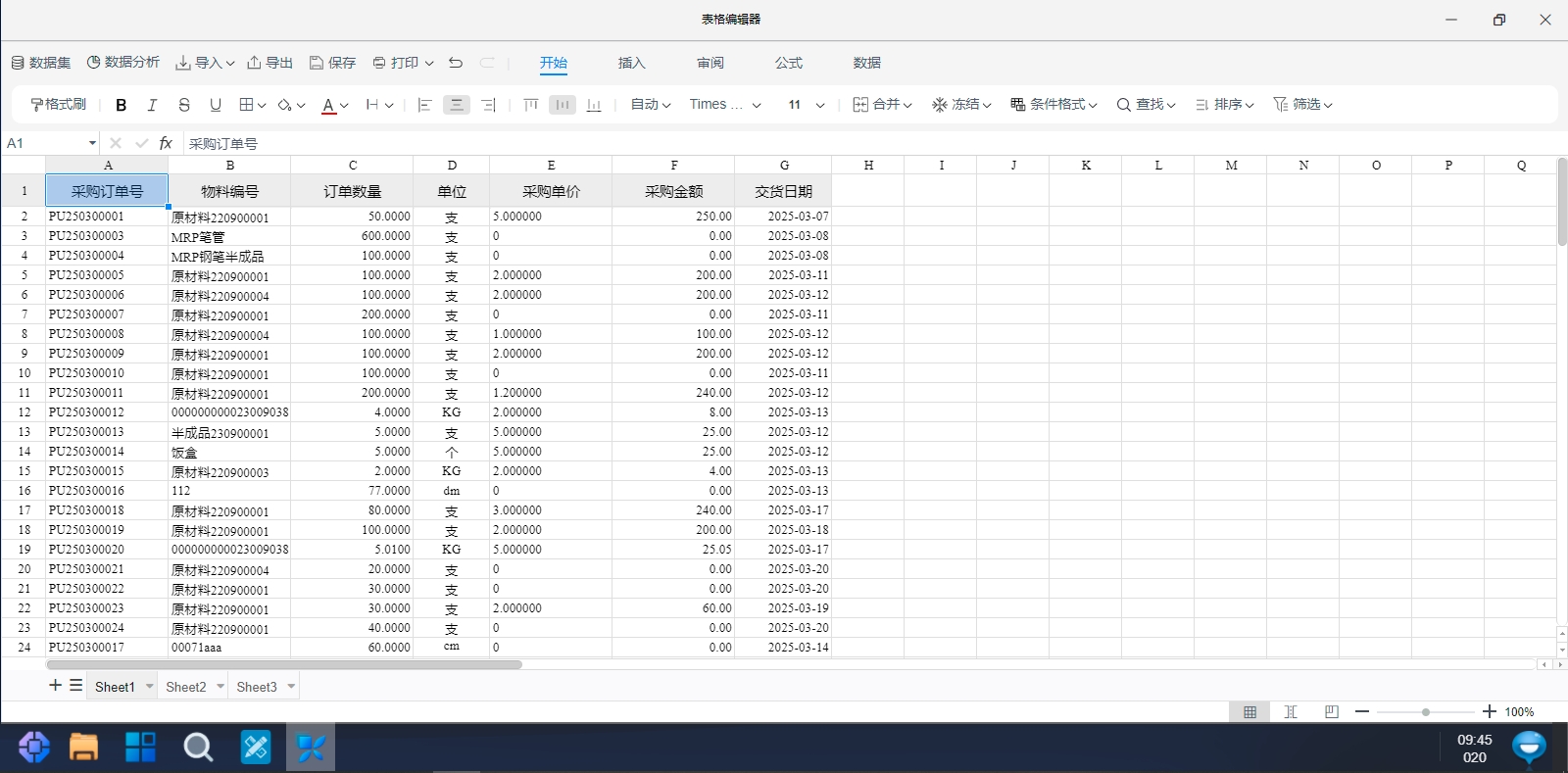Image resolution: width=1568 pixels, height=773 pixels.
Task: Zoom out with minus button
Action: 1362,712
